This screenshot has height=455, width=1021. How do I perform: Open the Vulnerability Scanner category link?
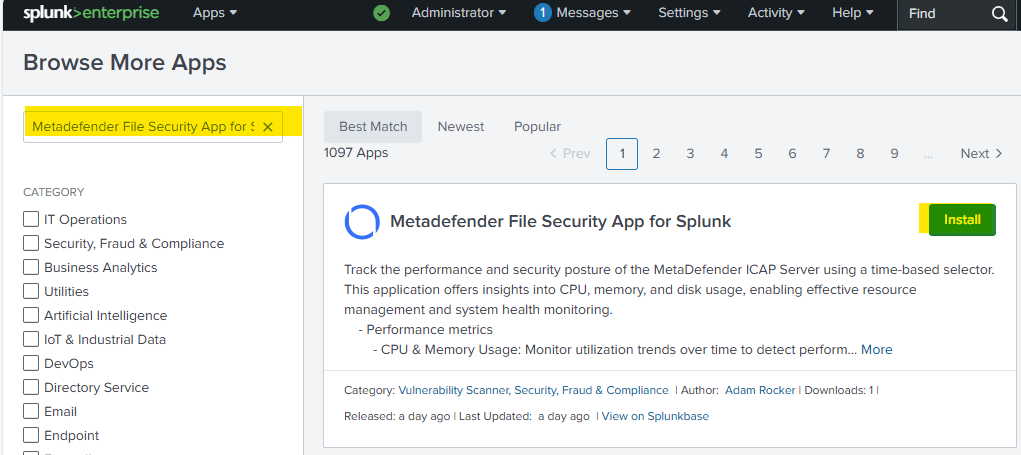click(x=454, y=391)
